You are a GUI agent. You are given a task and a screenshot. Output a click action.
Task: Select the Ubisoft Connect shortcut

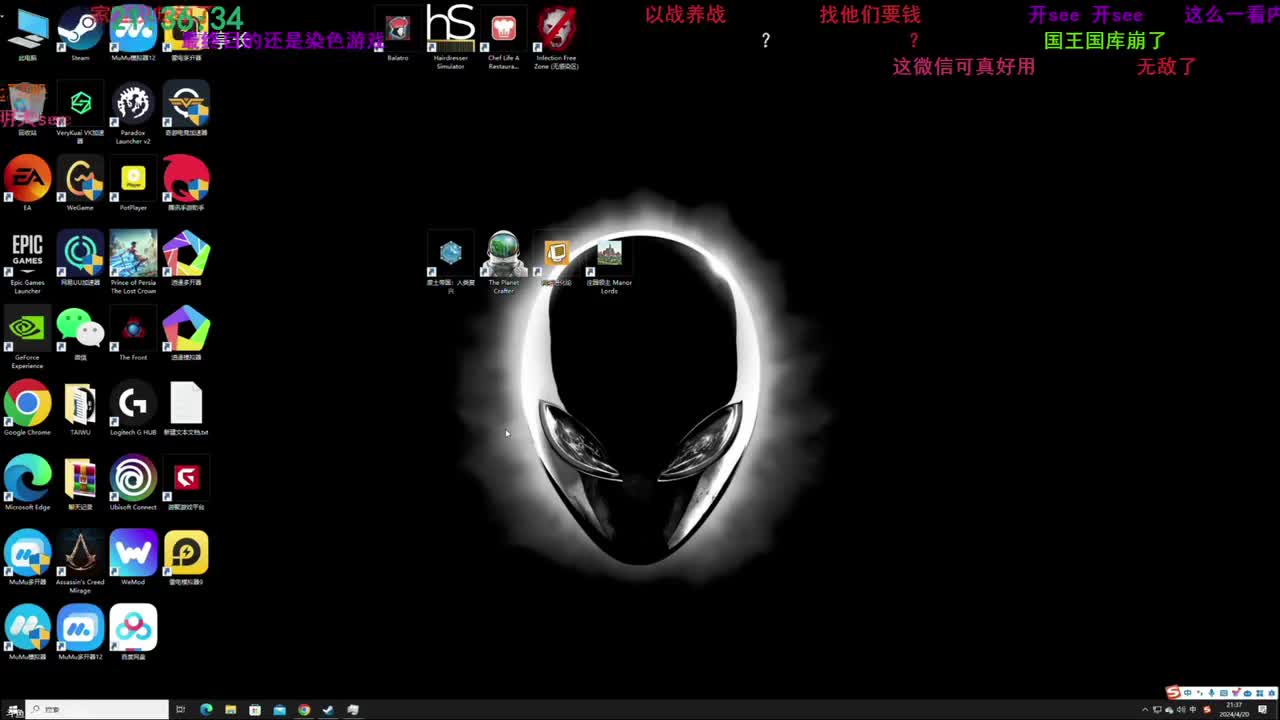point(133,484)
